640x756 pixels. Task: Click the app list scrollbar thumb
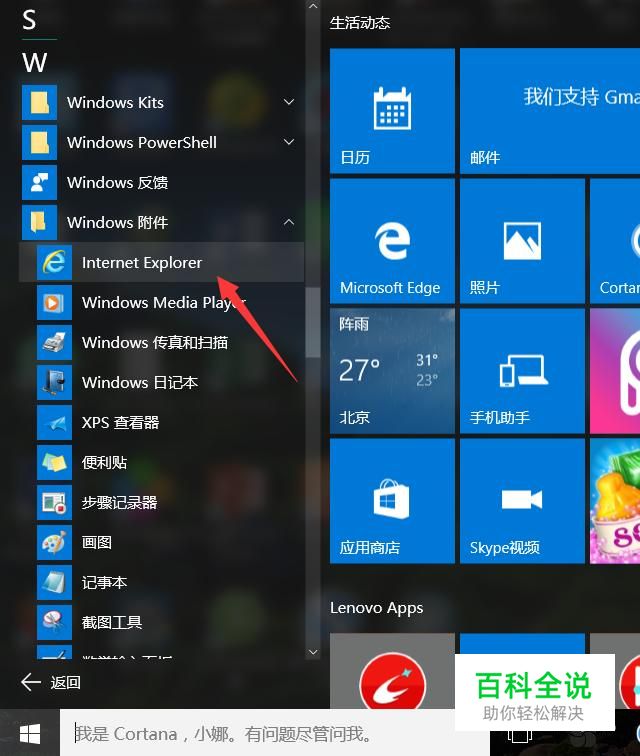tap(313, 322)
